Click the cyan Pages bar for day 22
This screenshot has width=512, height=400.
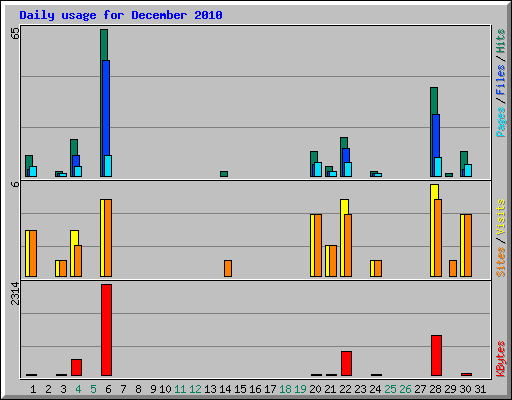(348, 169)
